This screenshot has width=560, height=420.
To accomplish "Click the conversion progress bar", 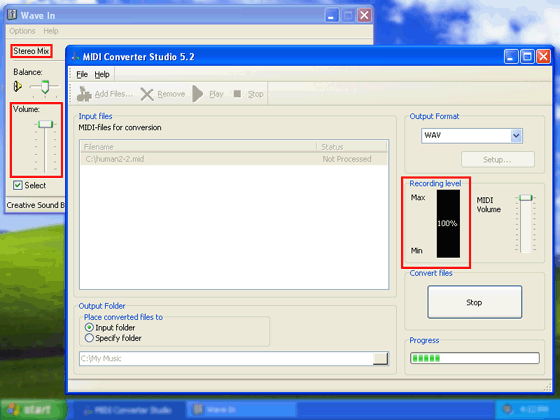I will [475, 358].
